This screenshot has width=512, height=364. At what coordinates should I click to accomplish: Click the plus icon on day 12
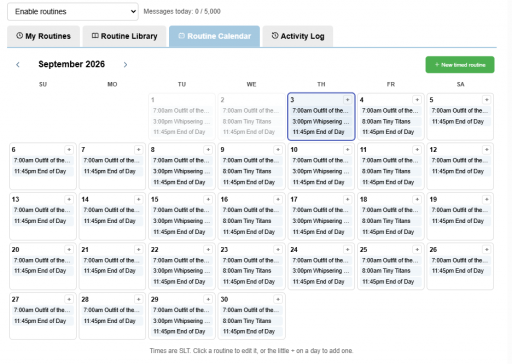point(487,150)
